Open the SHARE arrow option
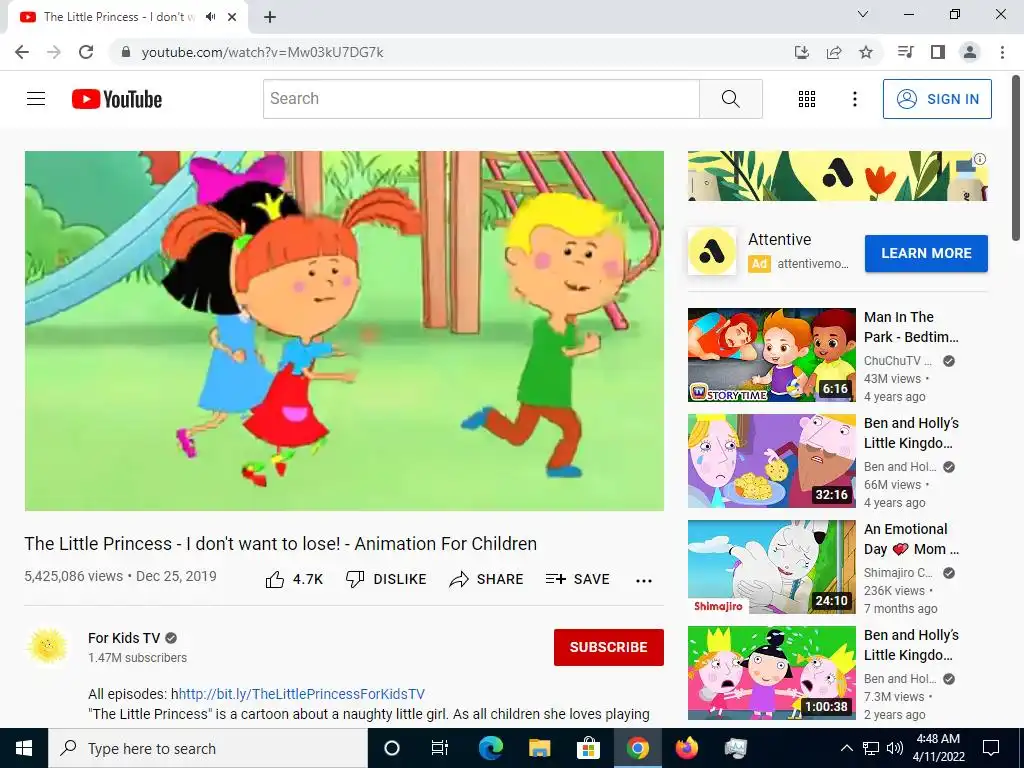Image resolution: width=1024 pixels, height=768 pixels. [x=487, y=579]
